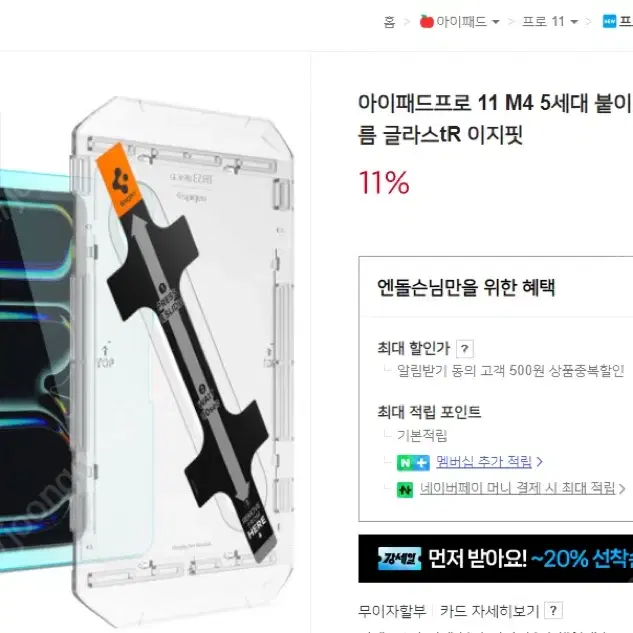Open the 먼저 받아요 ~20% sale banner
Image resolution: width=633 pixels, height=633 pixels.
point(495,558)
